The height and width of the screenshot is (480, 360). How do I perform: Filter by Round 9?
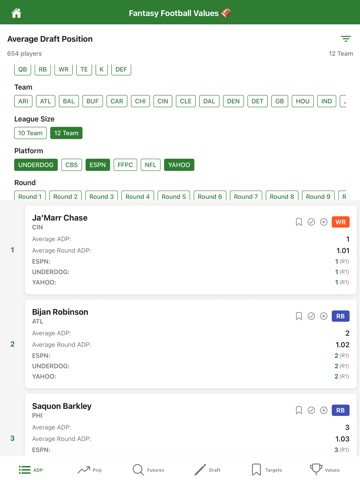point(318,196)
